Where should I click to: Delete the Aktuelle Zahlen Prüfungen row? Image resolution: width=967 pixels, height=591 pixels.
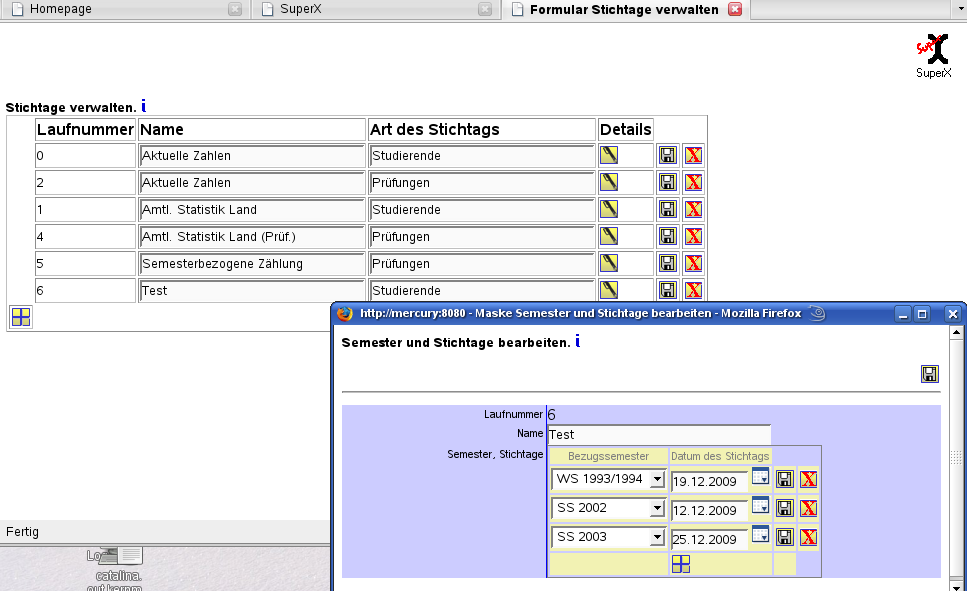click(x=693, y=182)
